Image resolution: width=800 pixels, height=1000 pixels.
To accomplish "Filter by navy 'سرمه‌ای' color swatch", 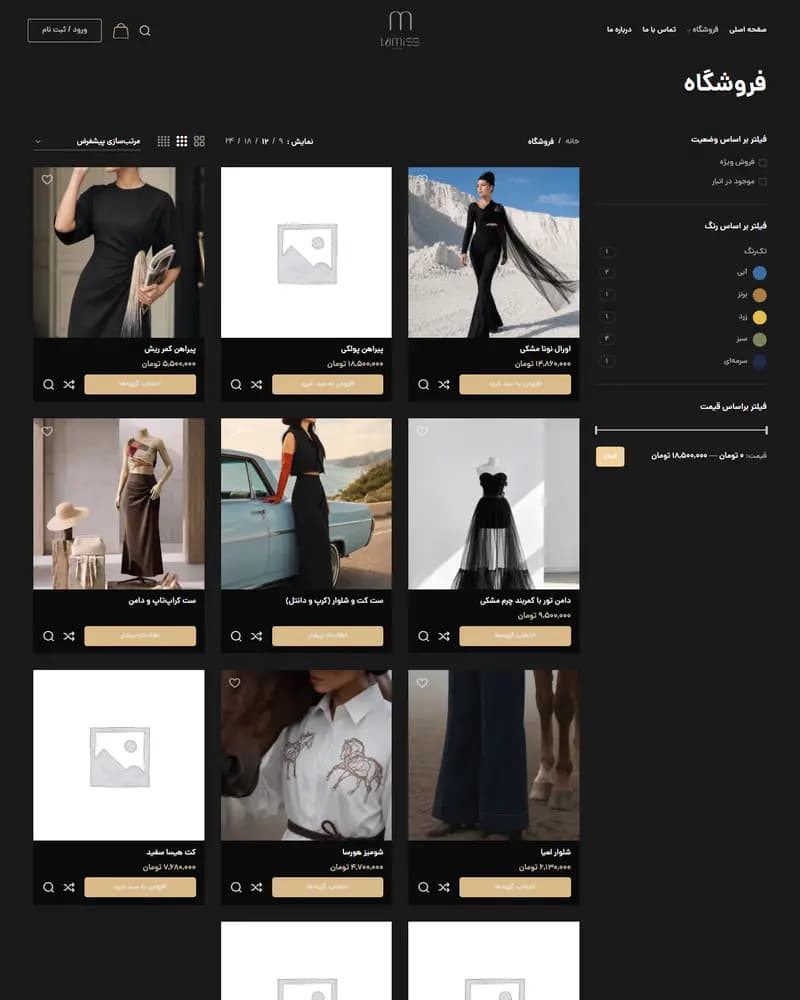I will click(759, 362).
